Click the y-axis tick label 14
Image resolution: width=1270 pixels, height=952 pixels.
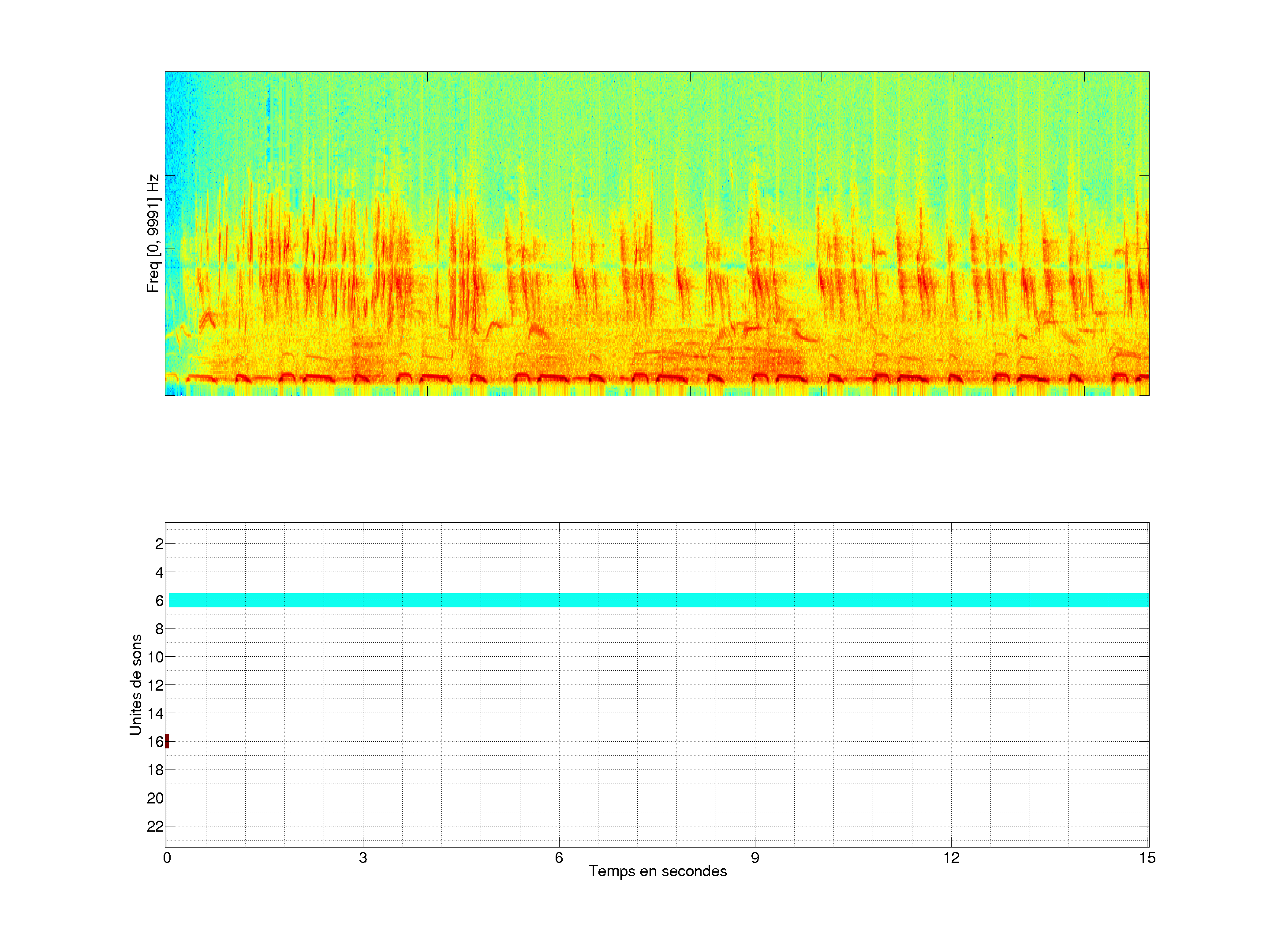pos(156,713)
